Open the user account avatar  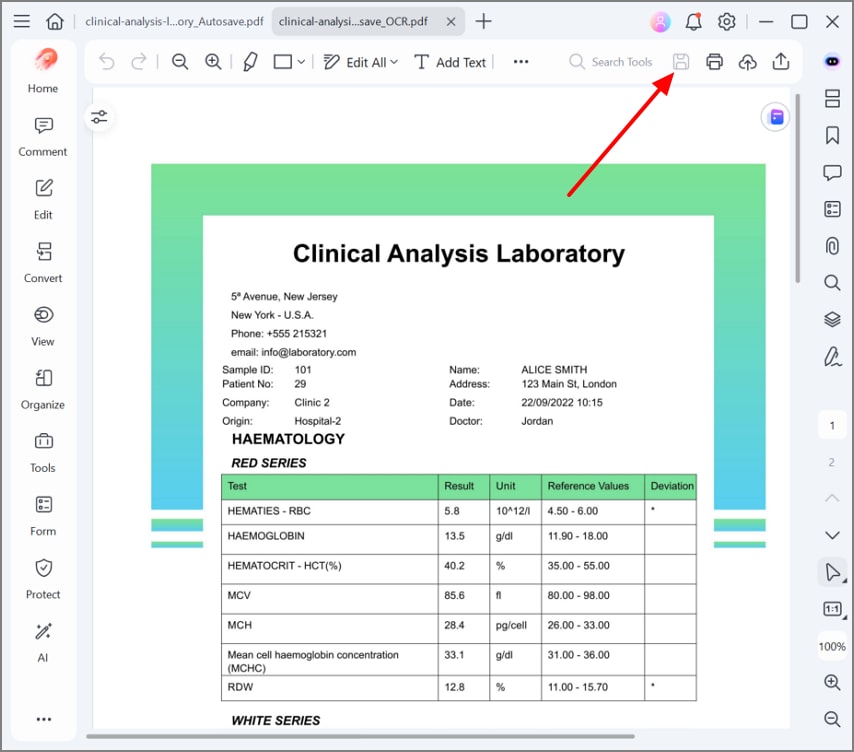tap(660, 22)
